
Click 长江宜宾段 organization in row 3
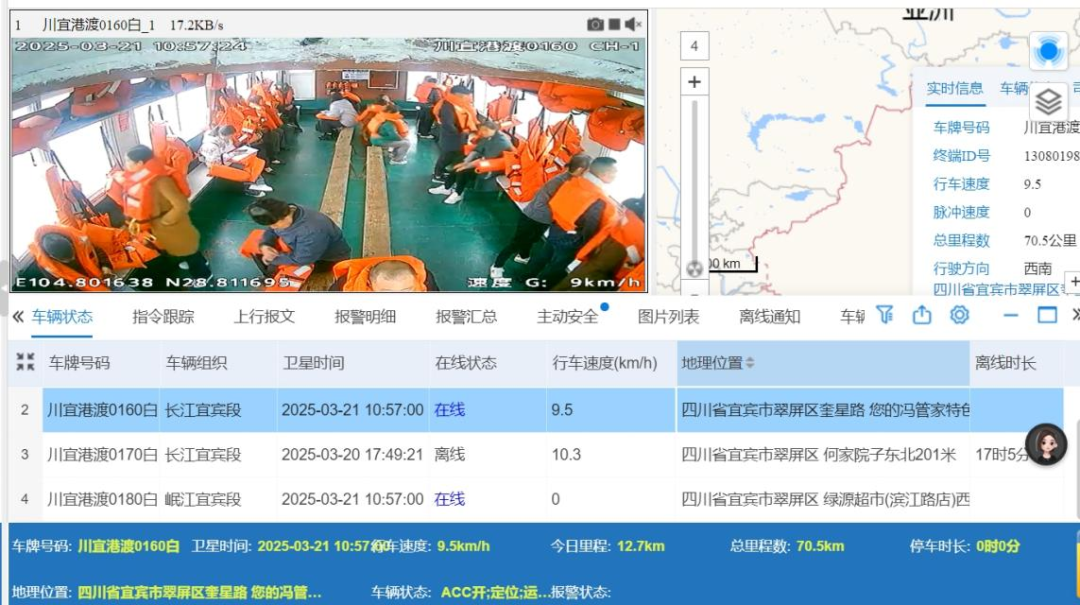[202, 455]
